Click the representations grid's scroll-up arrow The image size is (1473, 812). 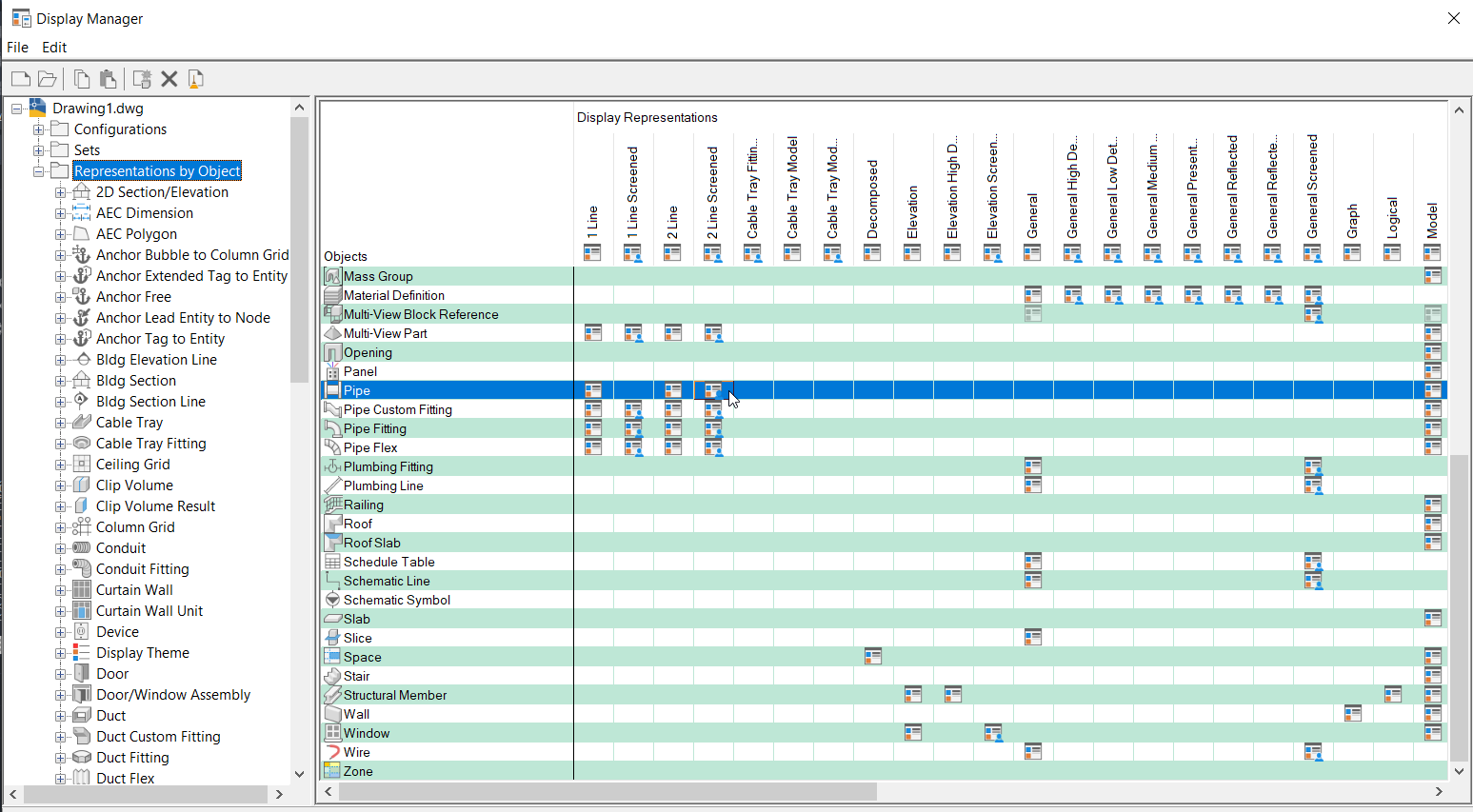1459,109
